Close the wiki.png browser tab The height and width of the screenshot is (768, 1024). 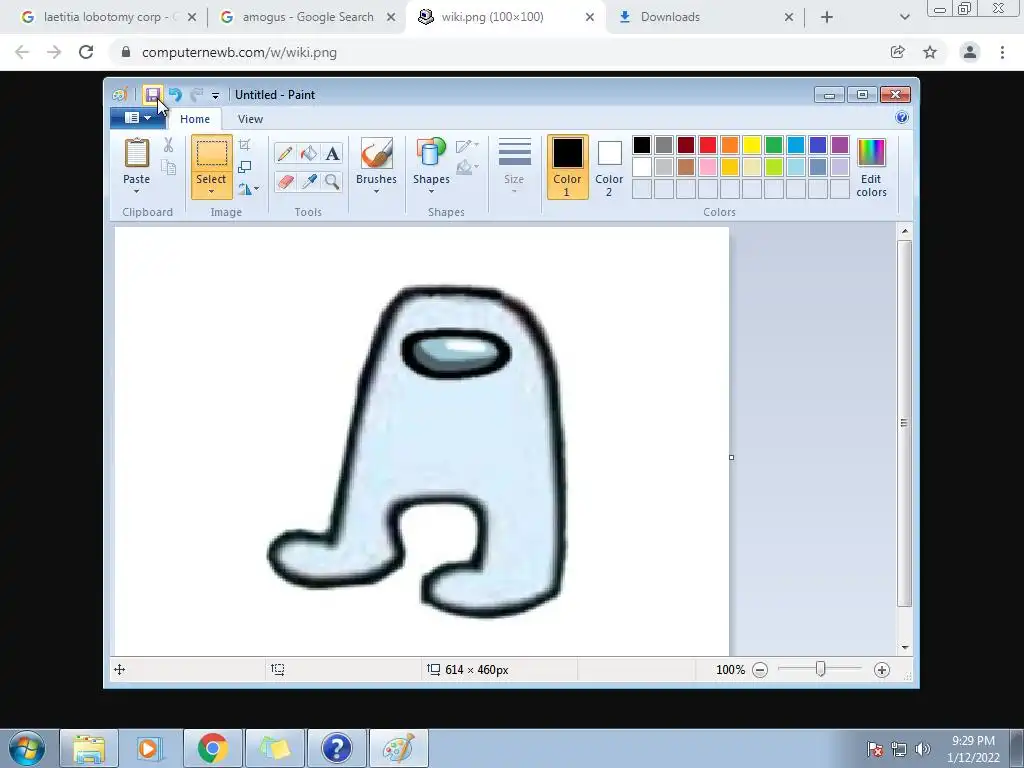click(590, 18)
